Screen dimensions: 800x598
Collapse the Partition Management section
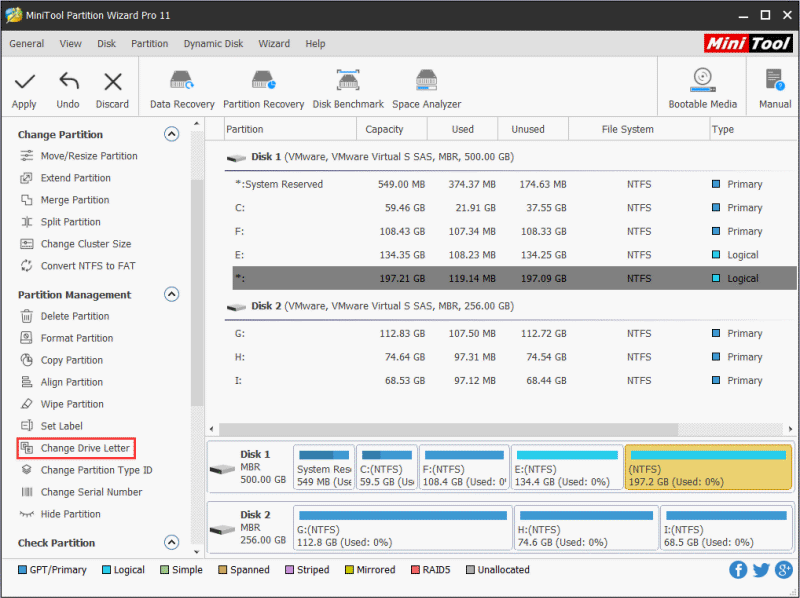pyautogui.click(x=171, y=294)
